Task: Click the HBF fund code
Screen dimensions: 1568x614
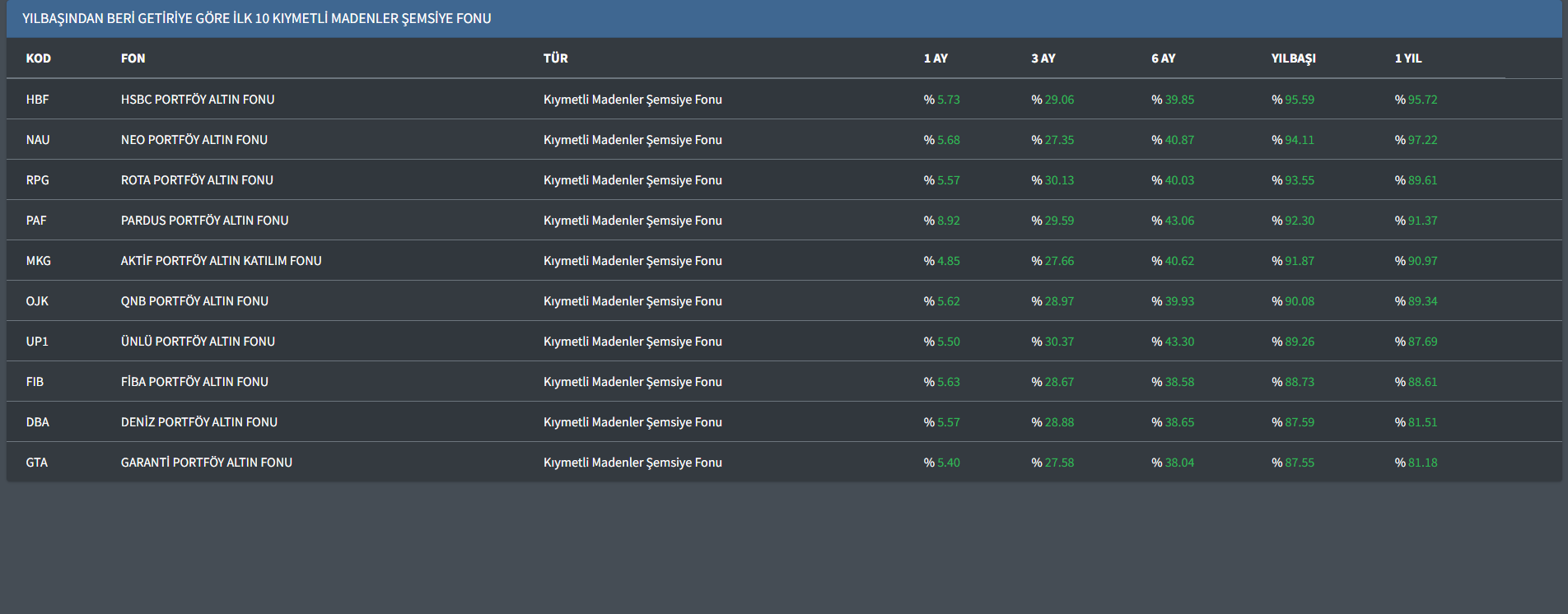Action: [x=37, y=100]
